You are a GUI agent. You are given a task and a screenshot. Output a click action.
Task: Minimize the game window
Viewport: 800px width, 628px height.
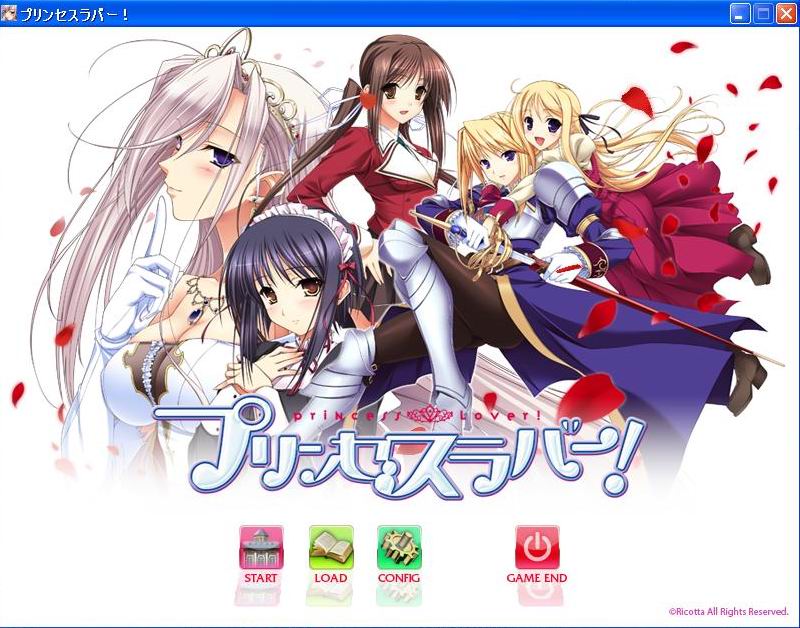point(739,14)
